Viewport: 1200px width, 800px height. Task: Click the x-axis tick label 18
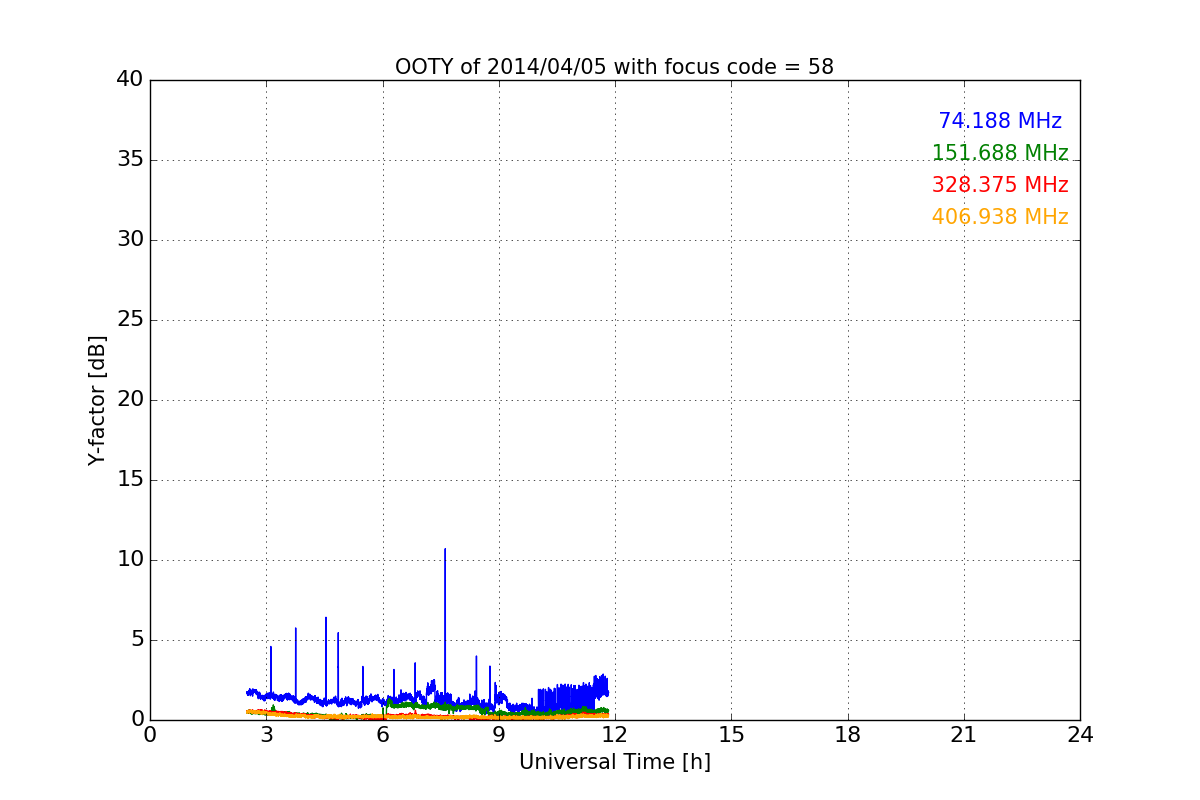[x=848, y=735]
